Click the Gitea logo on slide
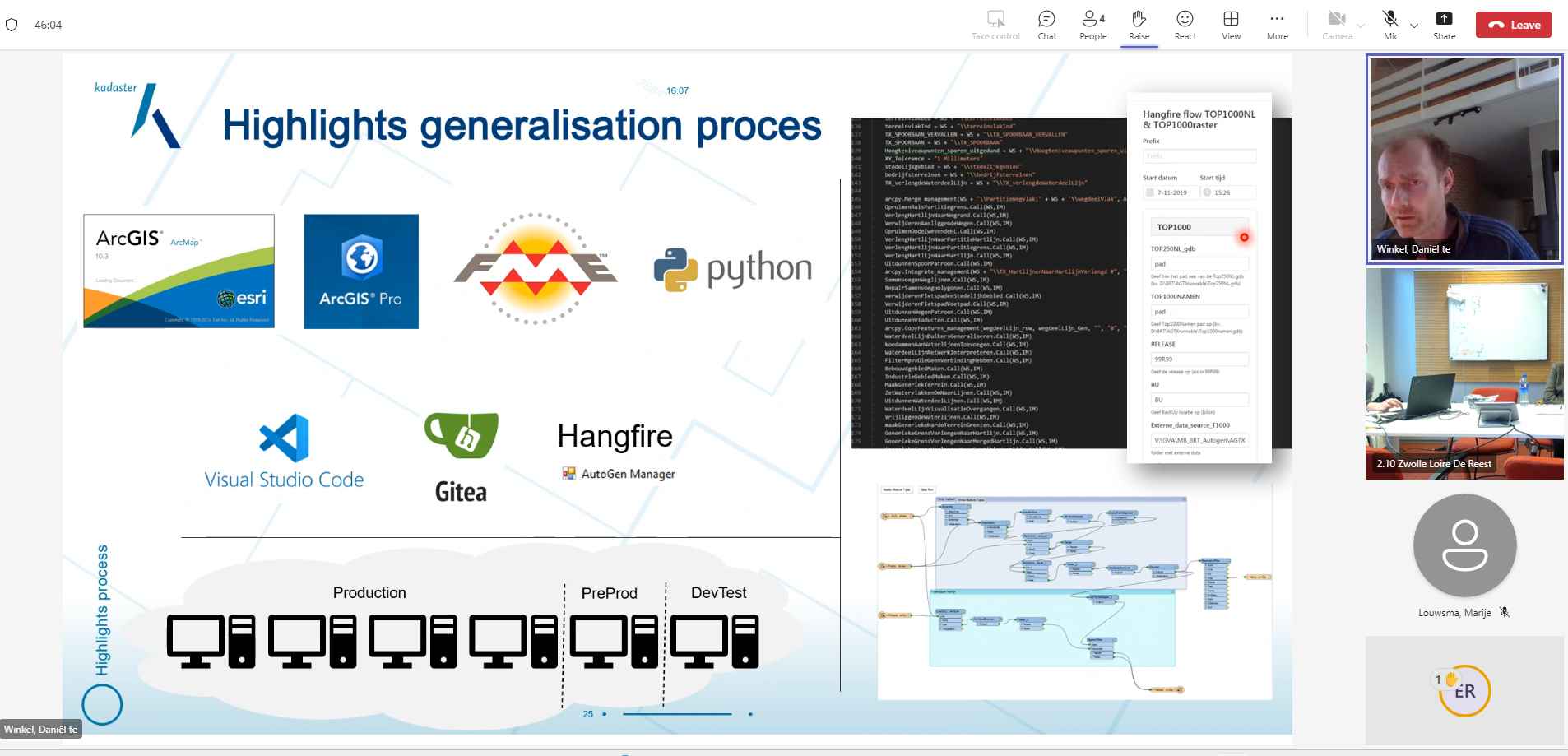This screenshot has height=756, width=1568. pos(461,457)
